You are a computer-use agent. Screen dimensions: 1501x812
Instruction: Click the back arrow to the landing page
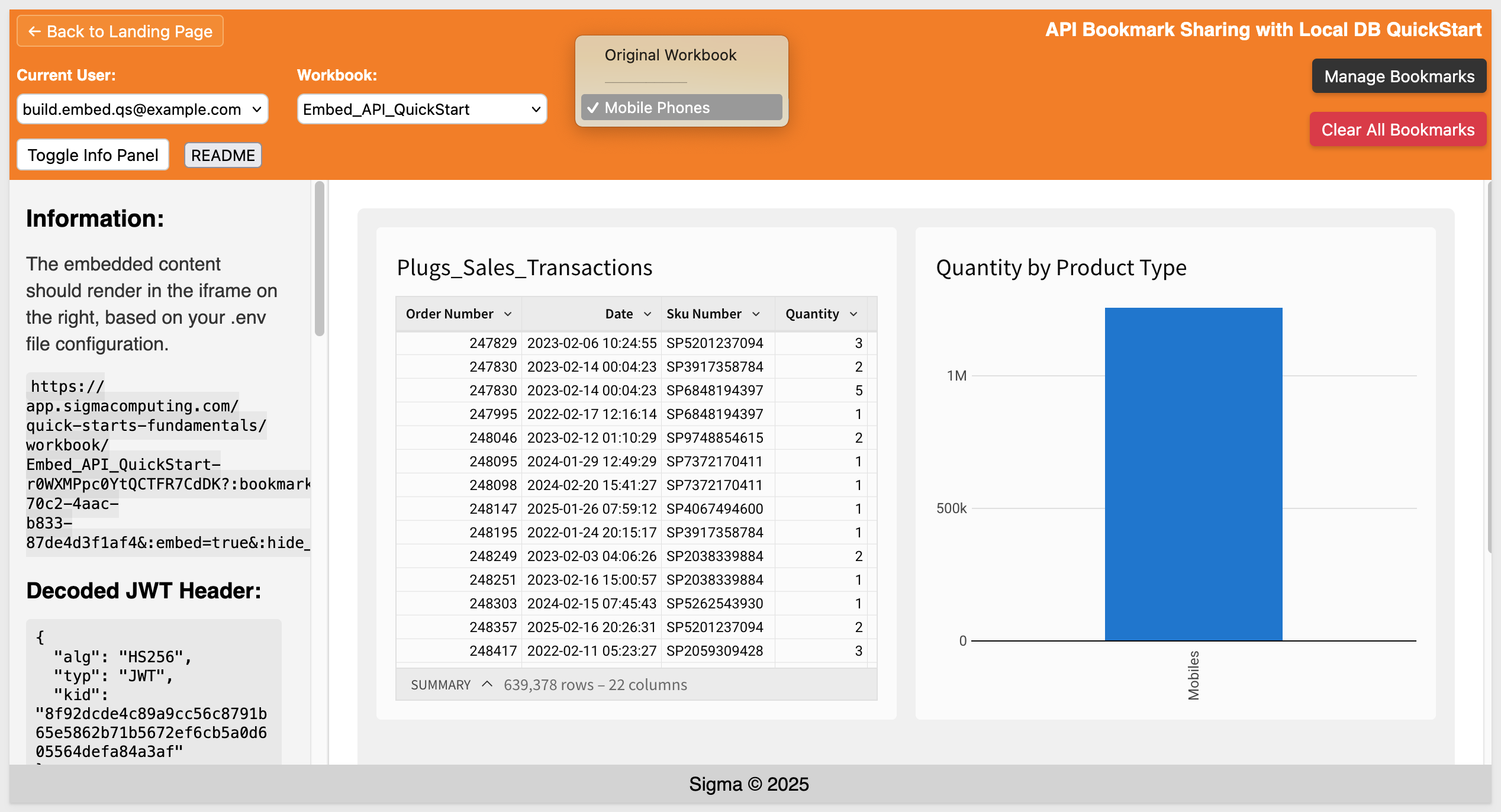34,31
